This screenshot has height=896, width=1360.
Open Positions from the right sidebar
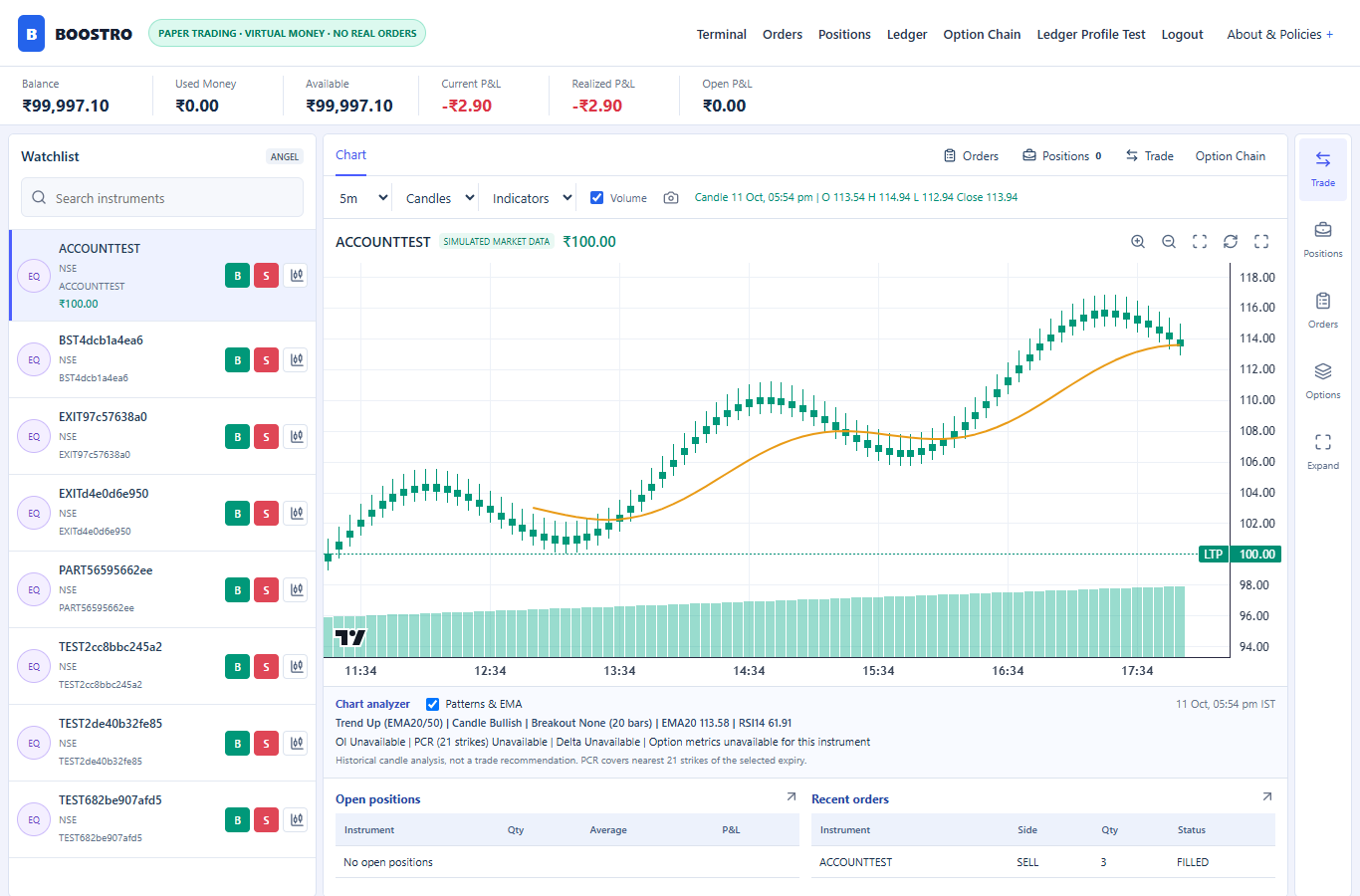[x=1323, y=240]
